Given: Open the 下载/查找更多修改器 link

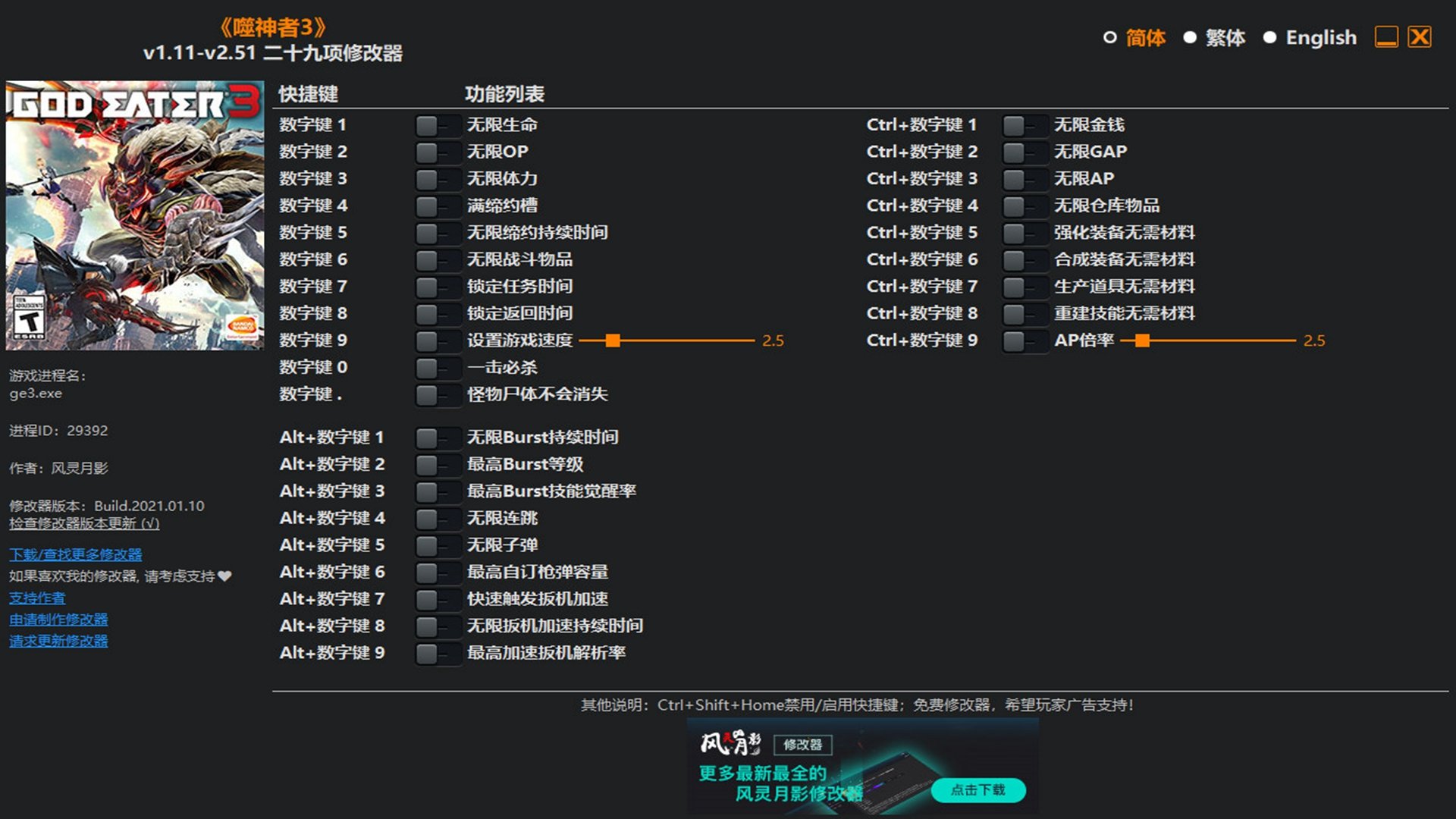Looking at the screenshot, I should (x=75, y=554).
